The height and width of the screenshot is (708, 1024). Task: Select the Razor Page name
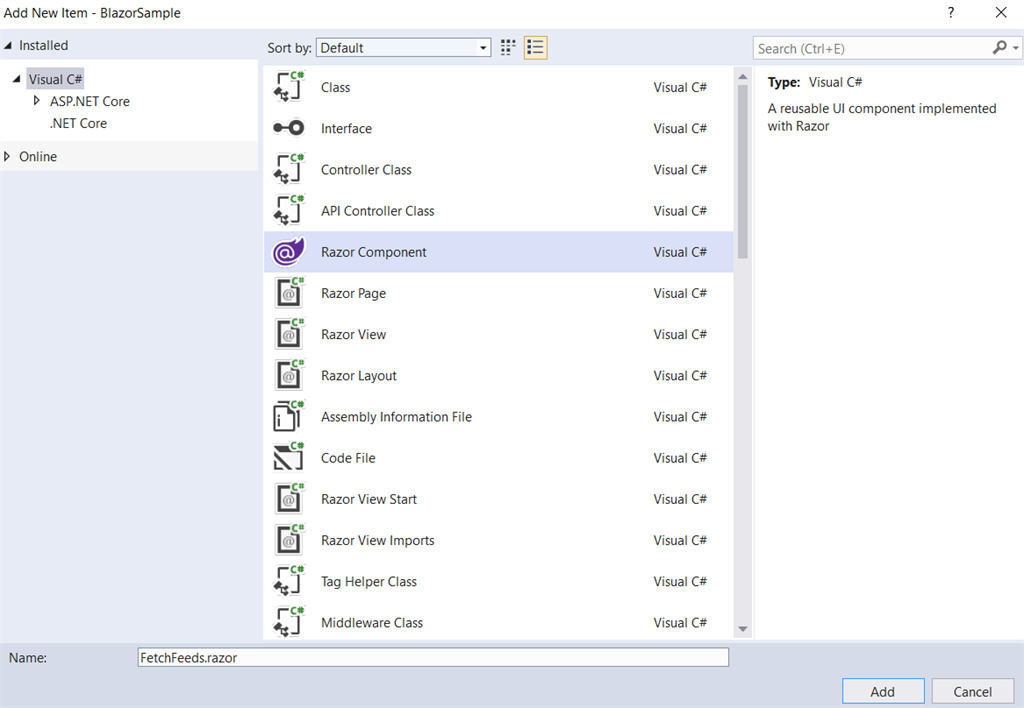click(353, 293)
